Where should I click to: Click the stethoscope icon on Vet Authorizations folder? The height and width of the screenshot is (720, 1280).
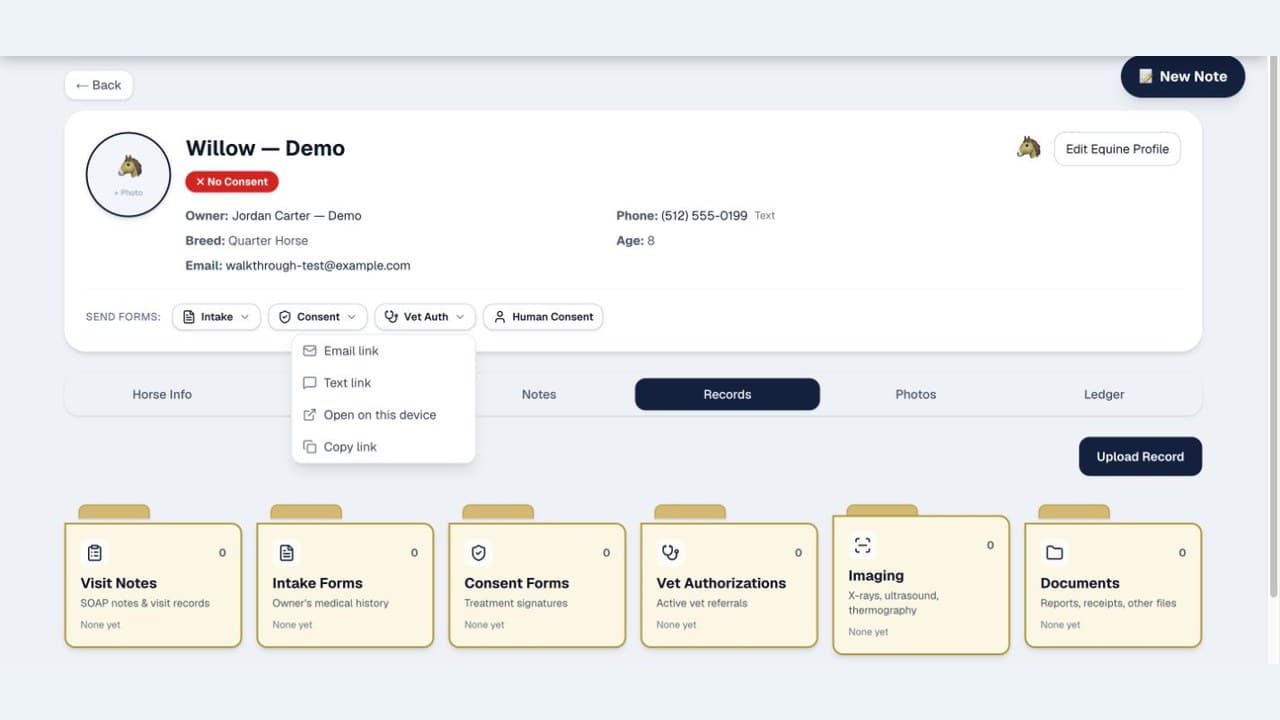click(x=671, y=552)
